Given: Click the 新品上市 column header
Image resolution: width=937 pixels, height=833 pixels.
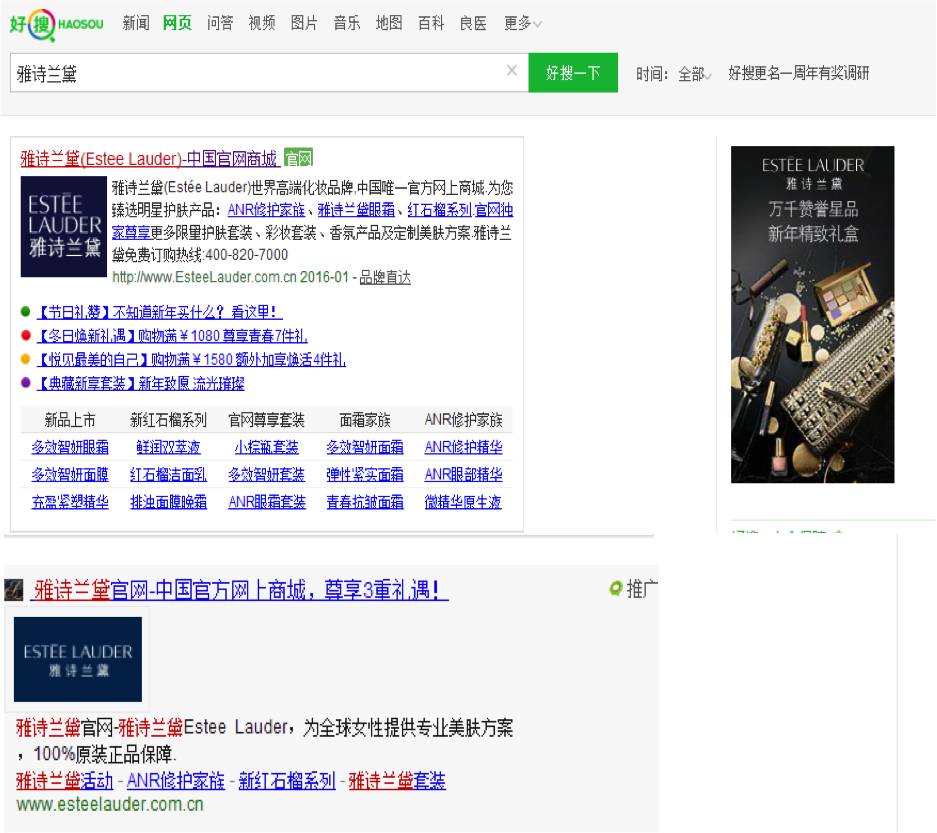Looking at the screenshot, I should [70, 420].
